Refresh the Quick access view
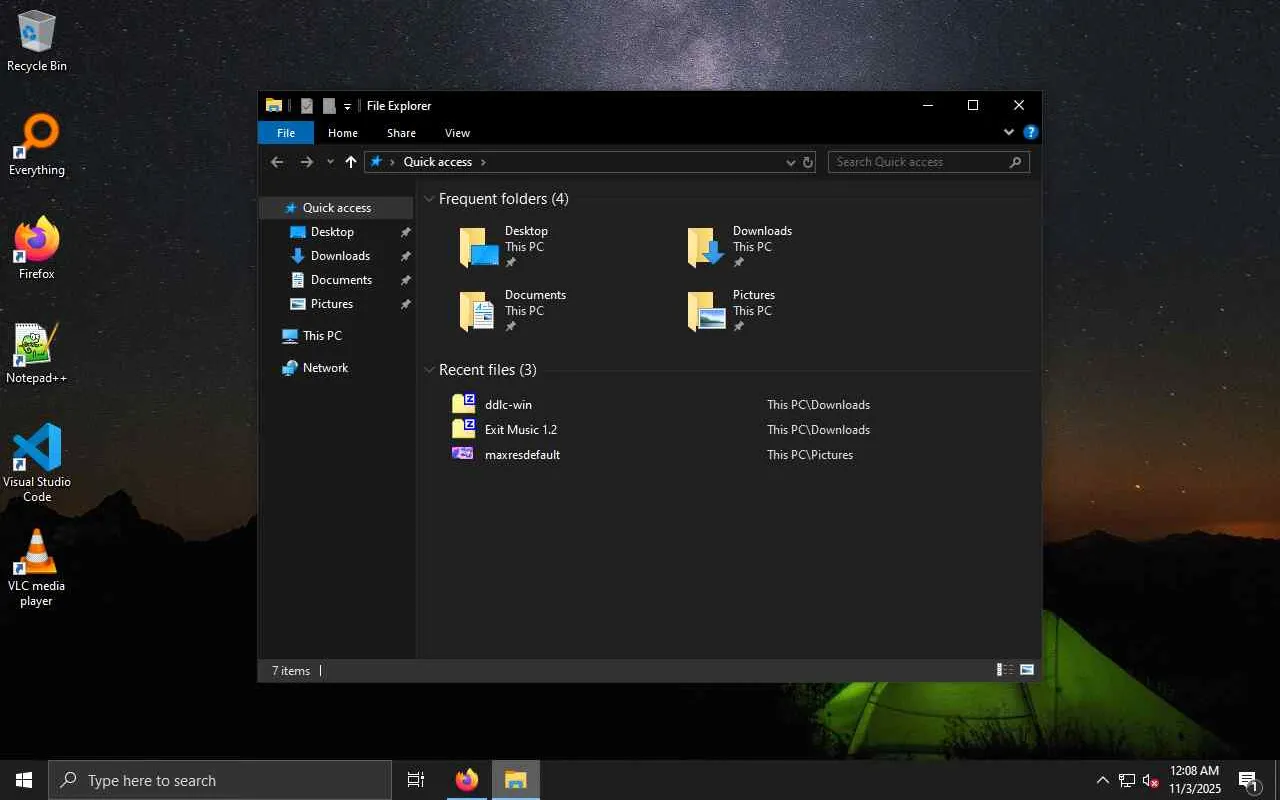This screenshot has height=800, width=1280. (808, 162)
